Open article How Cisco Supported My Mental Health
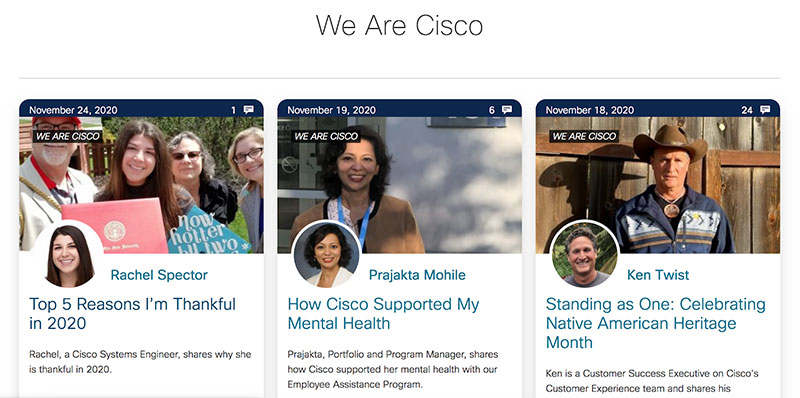 click(x=384, y=313)
